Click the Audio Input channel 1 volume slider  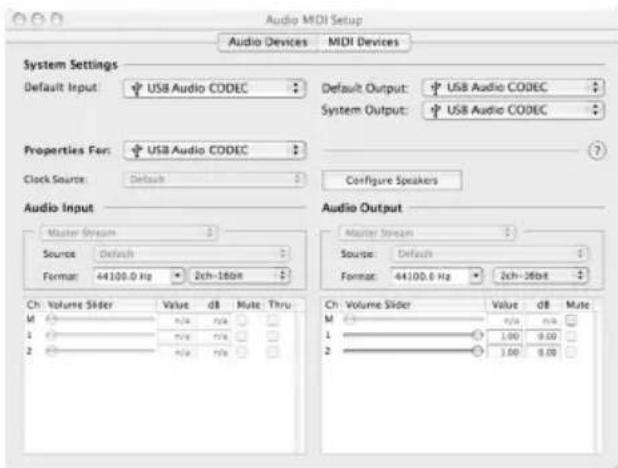point(101,335)
